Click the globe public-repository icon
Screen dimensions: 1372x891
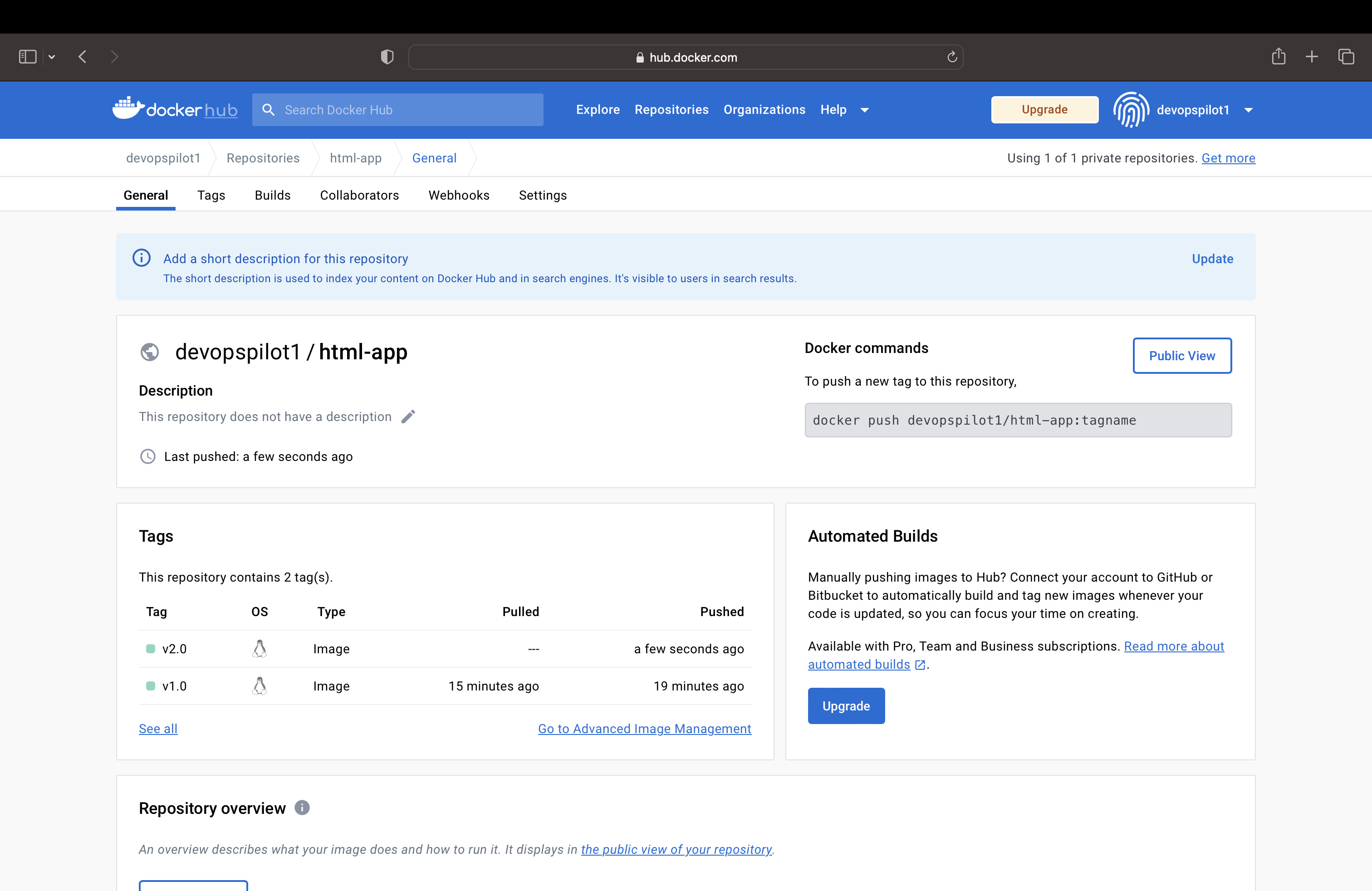150,352
